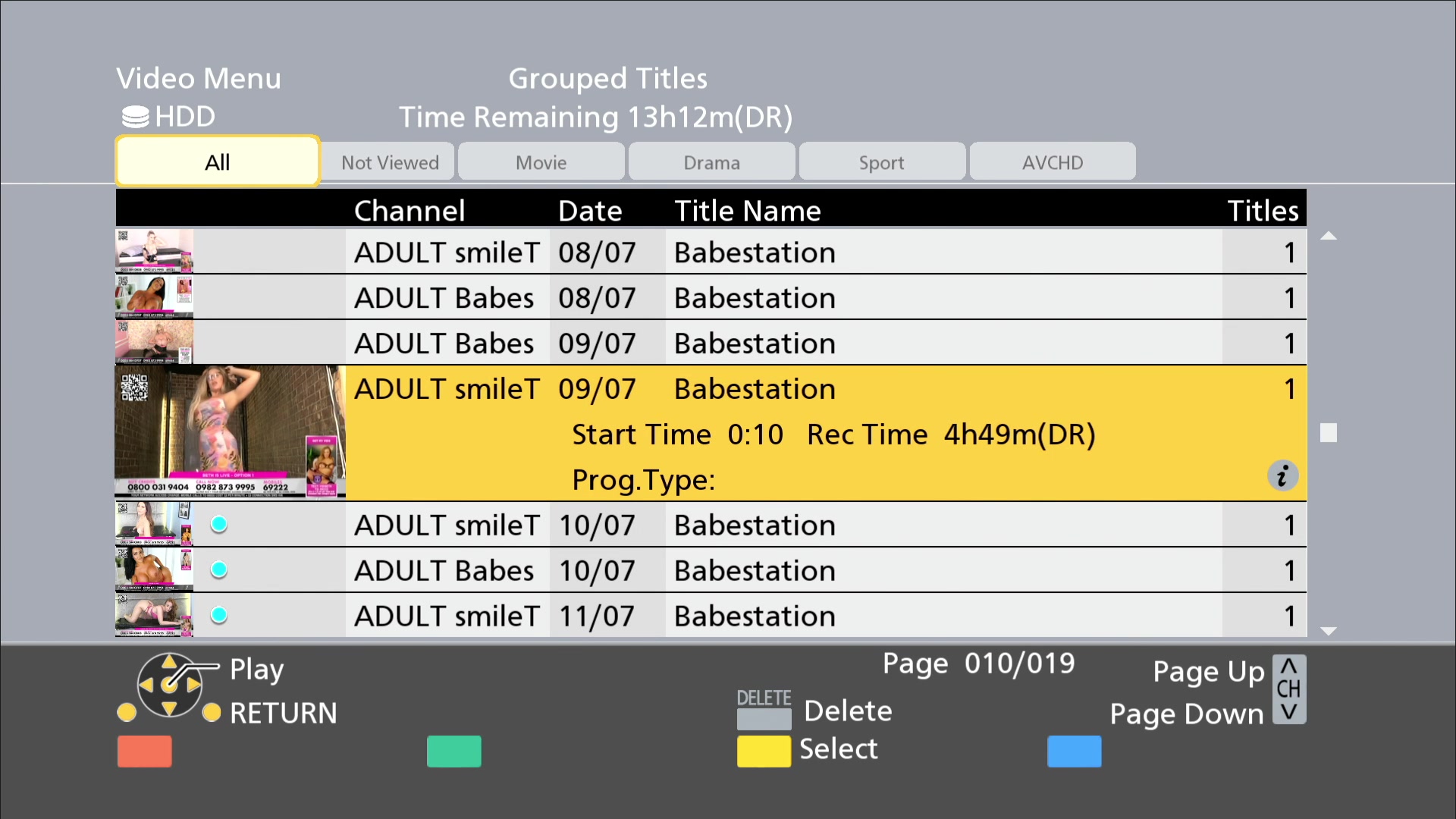Viewport: 1456px width, 819px height.
Task: Click the HDD disk icon
Action: pos(136,118)
